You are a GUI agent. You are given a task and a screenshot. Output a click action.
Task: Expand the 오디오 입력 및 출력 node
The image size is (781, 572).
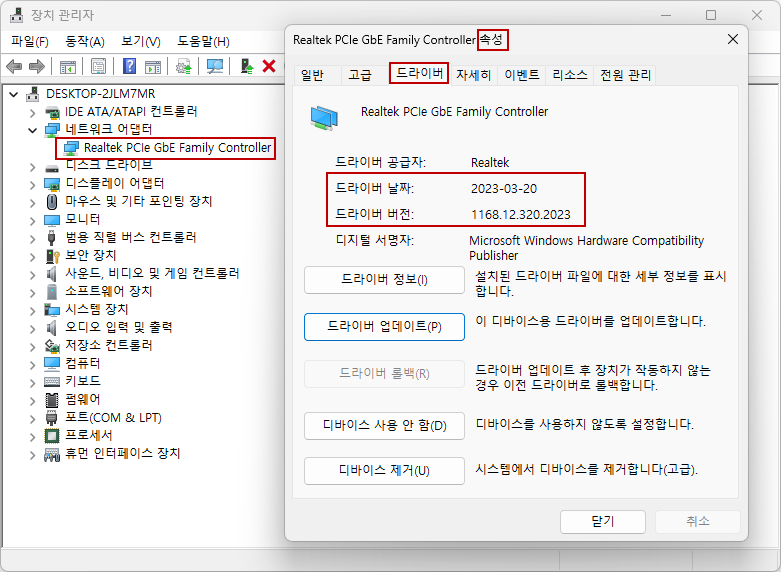pos(32,328)
